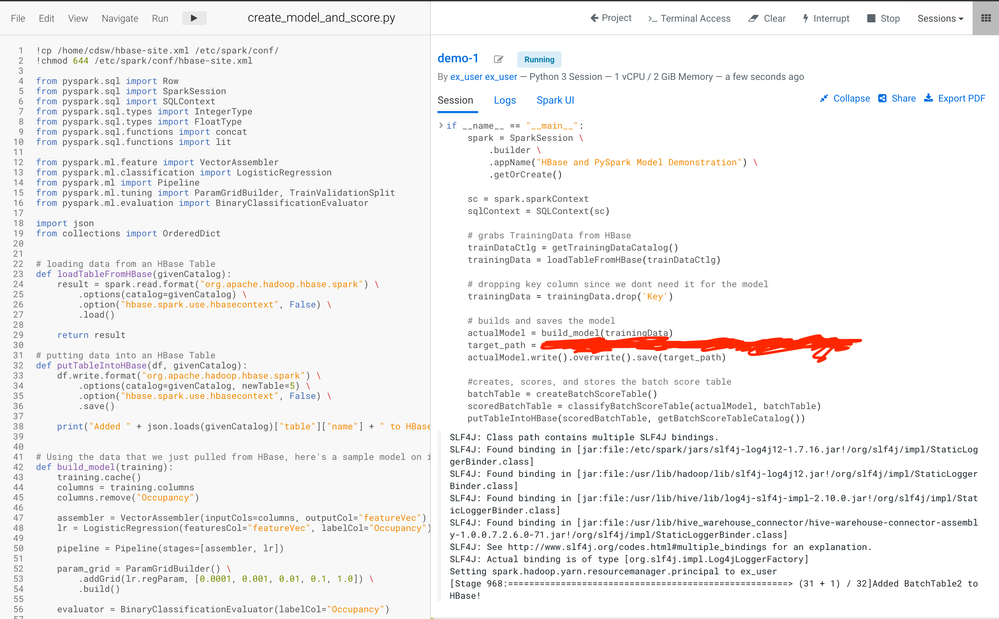Open the File menu
The height and width of the screenshot is (619, 999).
click(x=18, y=18)
